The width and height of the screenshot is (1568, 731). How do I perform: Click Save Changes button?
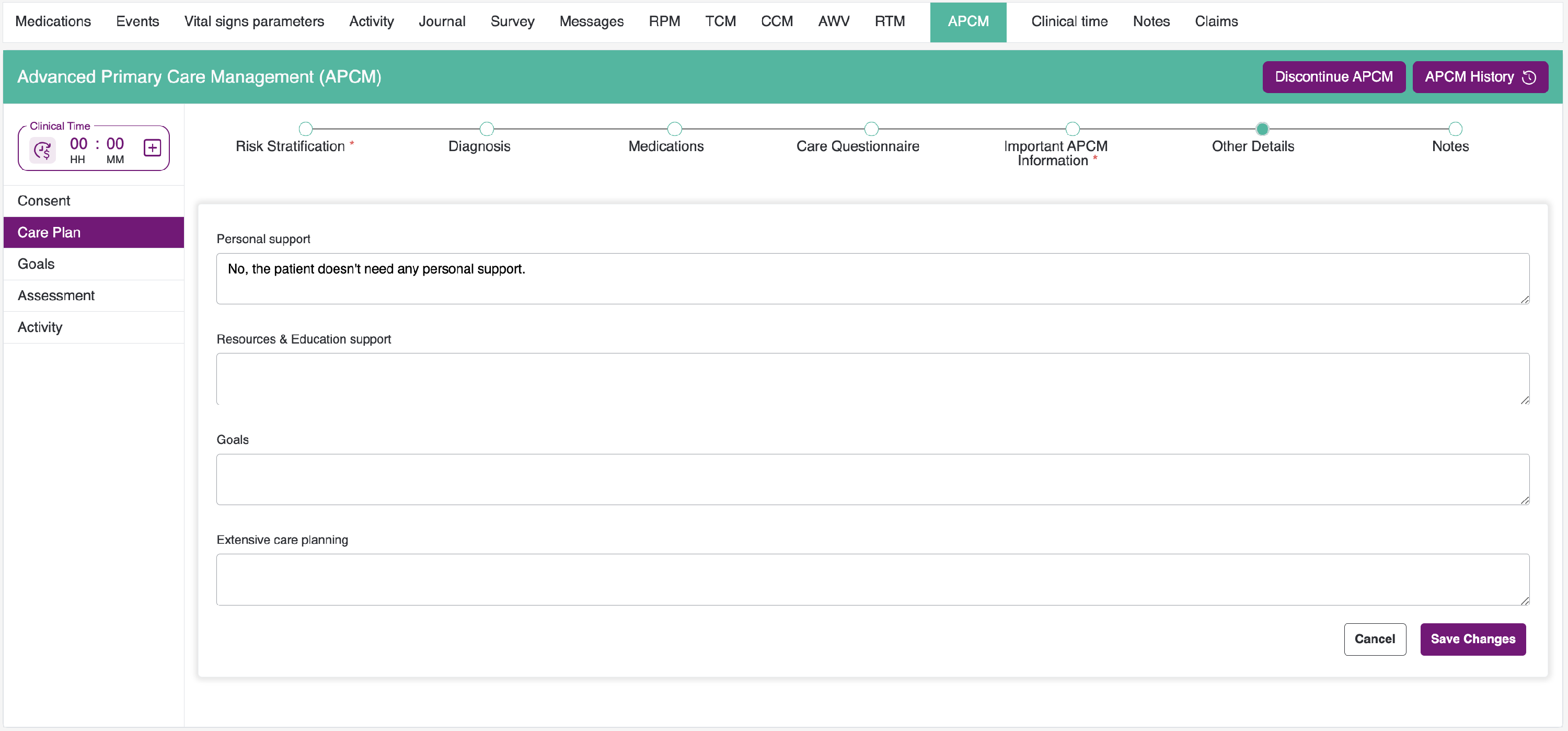point(1472,639)
